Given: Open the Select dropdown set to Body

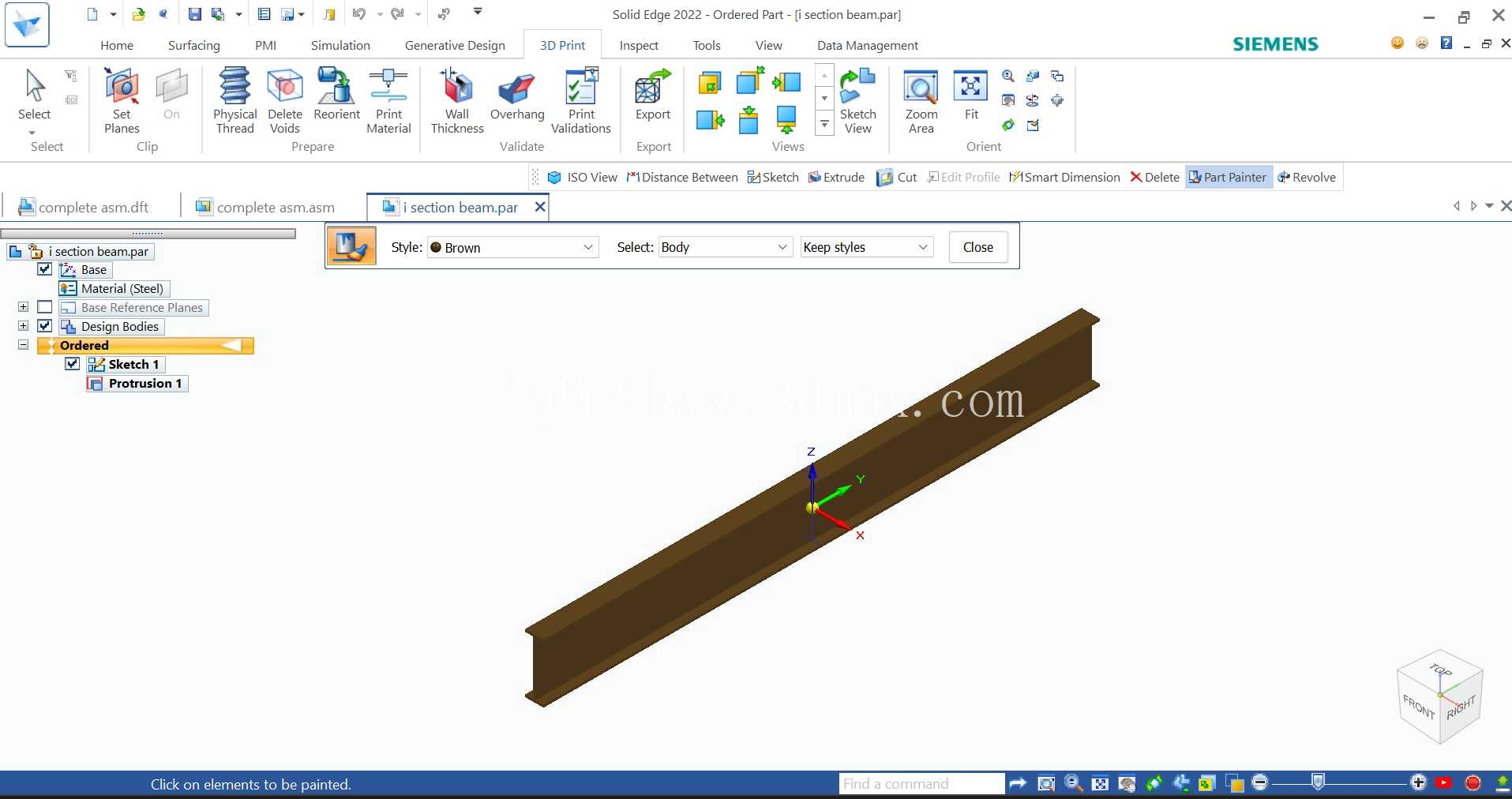Looking at the screenshot, I should click(725, 247).
